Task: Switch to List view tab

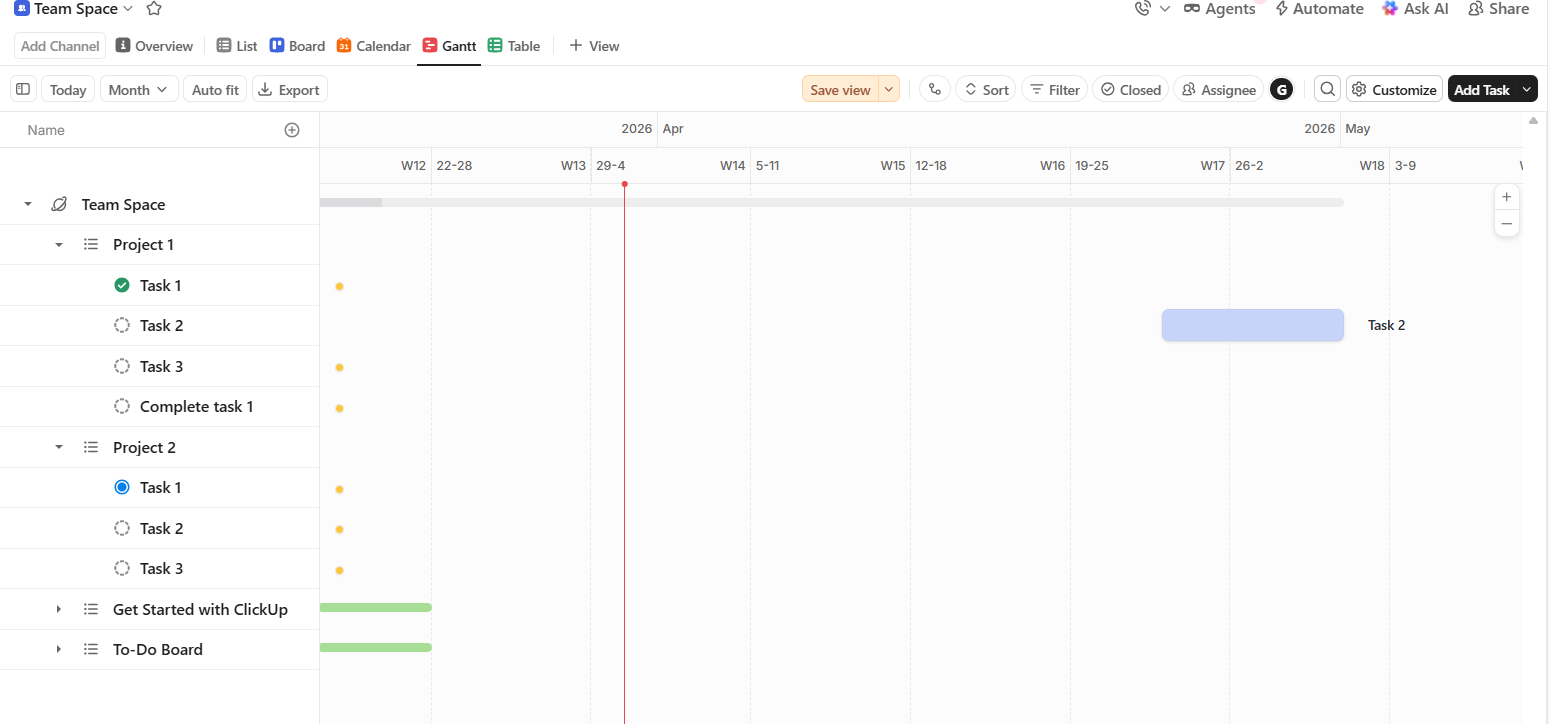Action: [x=237, y=46]
